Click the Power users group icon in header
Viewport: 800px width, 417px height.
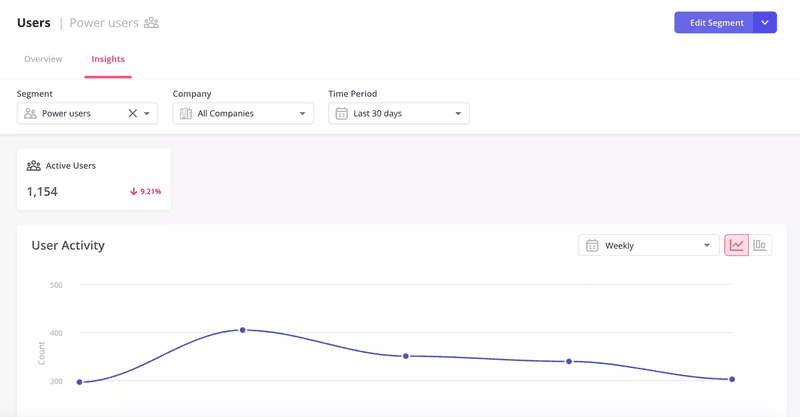click(x=151, y=23)
